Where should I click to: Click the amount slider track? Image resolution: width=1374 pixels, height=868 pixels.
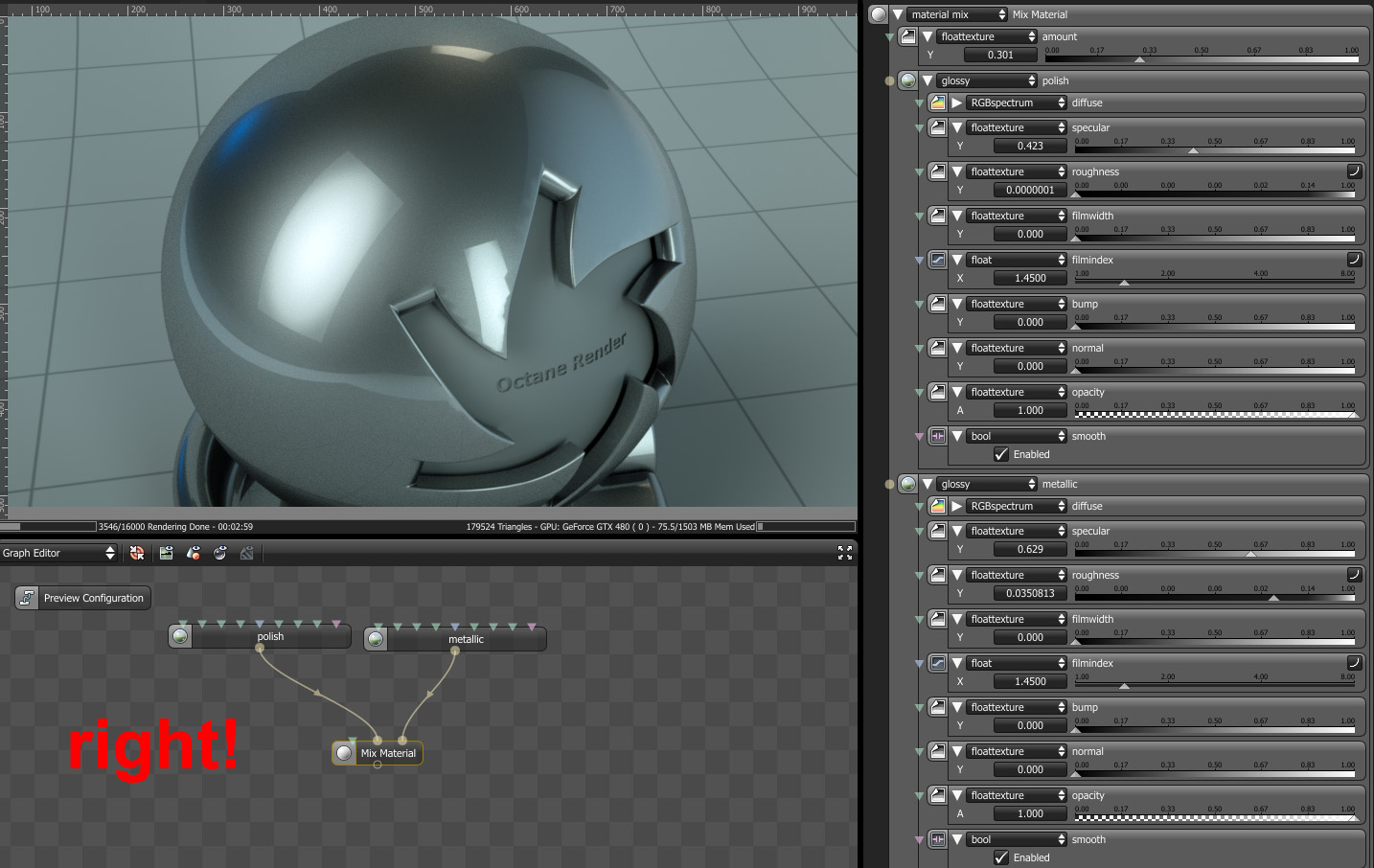click(x=1202, y=59)
